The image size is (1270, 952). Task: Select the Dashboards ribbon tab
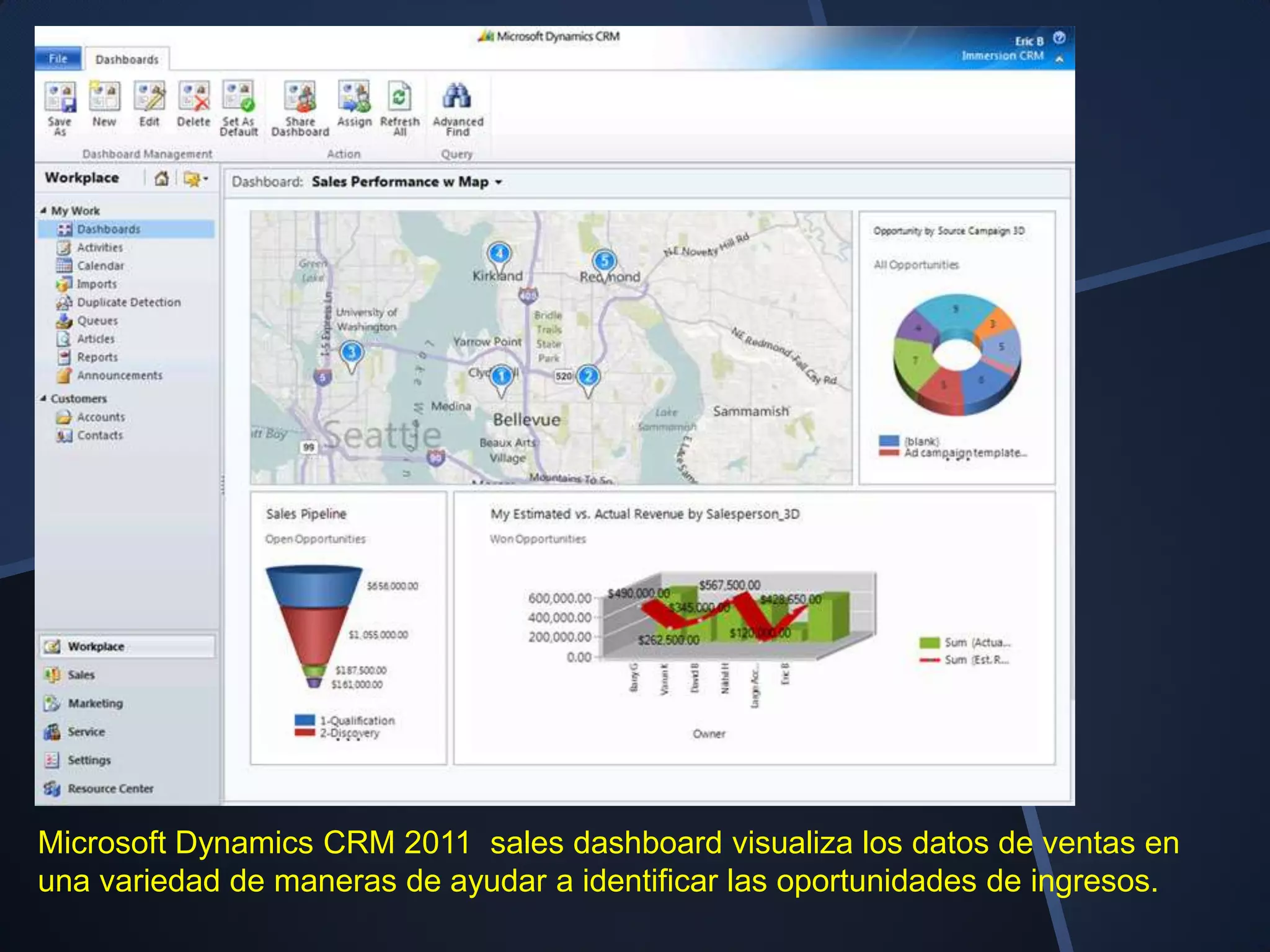point(127,59)
